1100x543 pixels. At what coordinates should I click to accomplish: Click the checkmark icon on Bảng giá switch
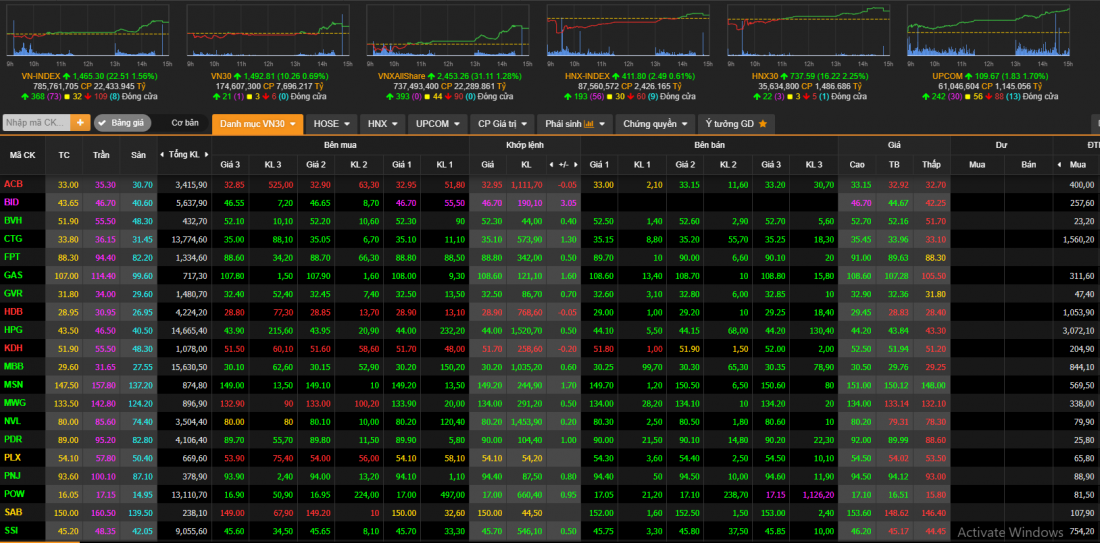103,123
